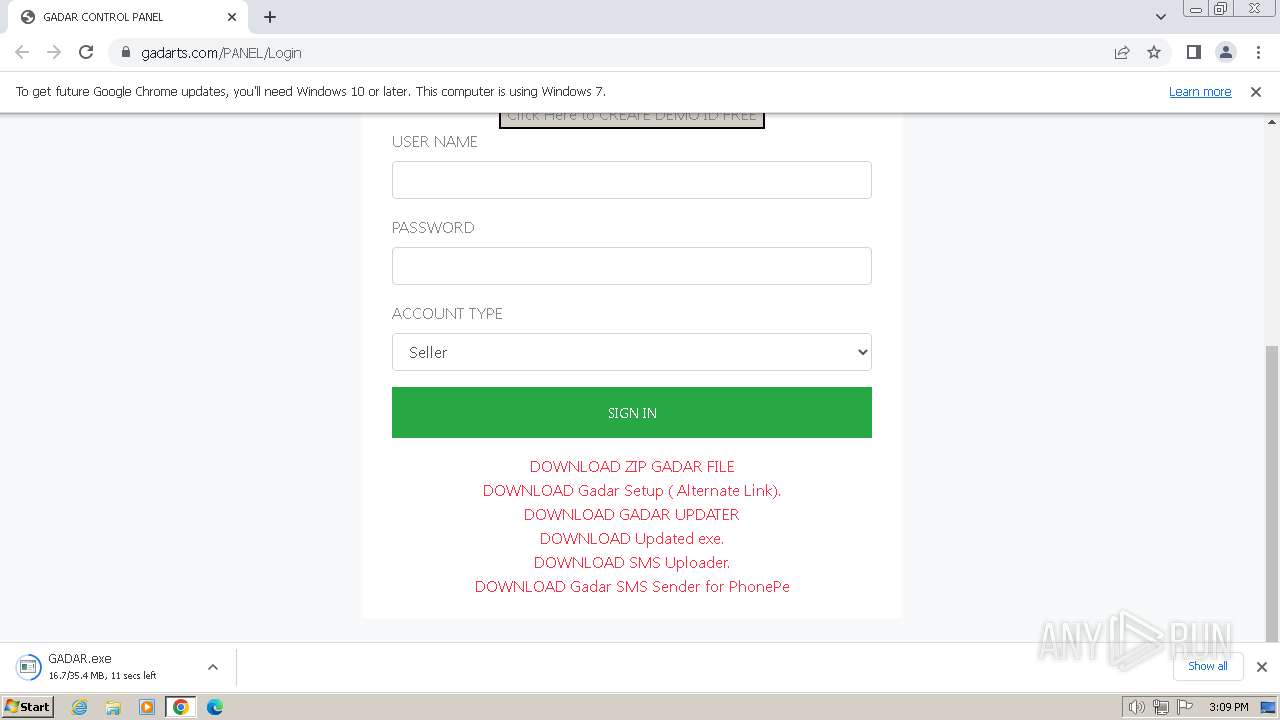Open Windows Explorer folder in taskbar
Screen dimensions: 1280x720
[x=113, y=707]
